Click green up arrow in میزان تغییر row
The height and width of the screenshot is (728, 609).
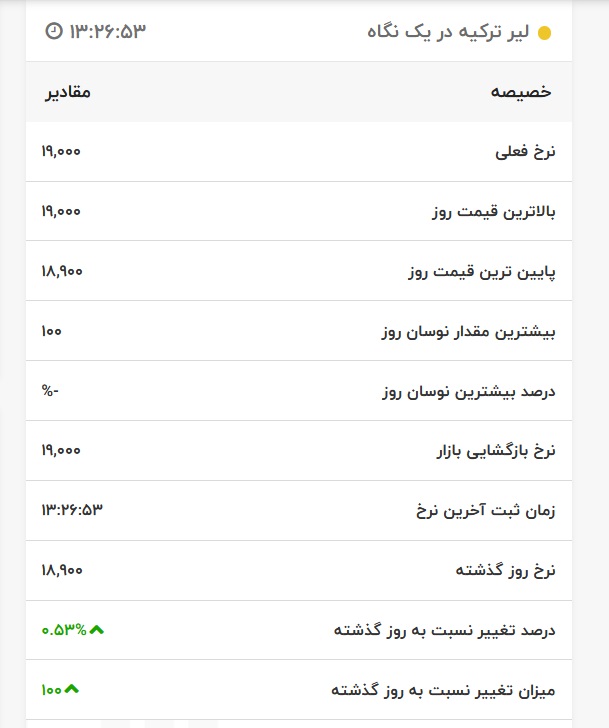coord(72,690)
